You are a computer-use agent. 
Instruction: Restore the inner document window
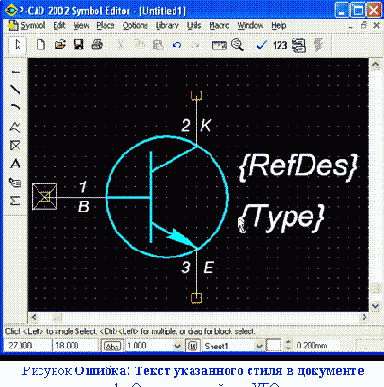click(x=364, y=26)
